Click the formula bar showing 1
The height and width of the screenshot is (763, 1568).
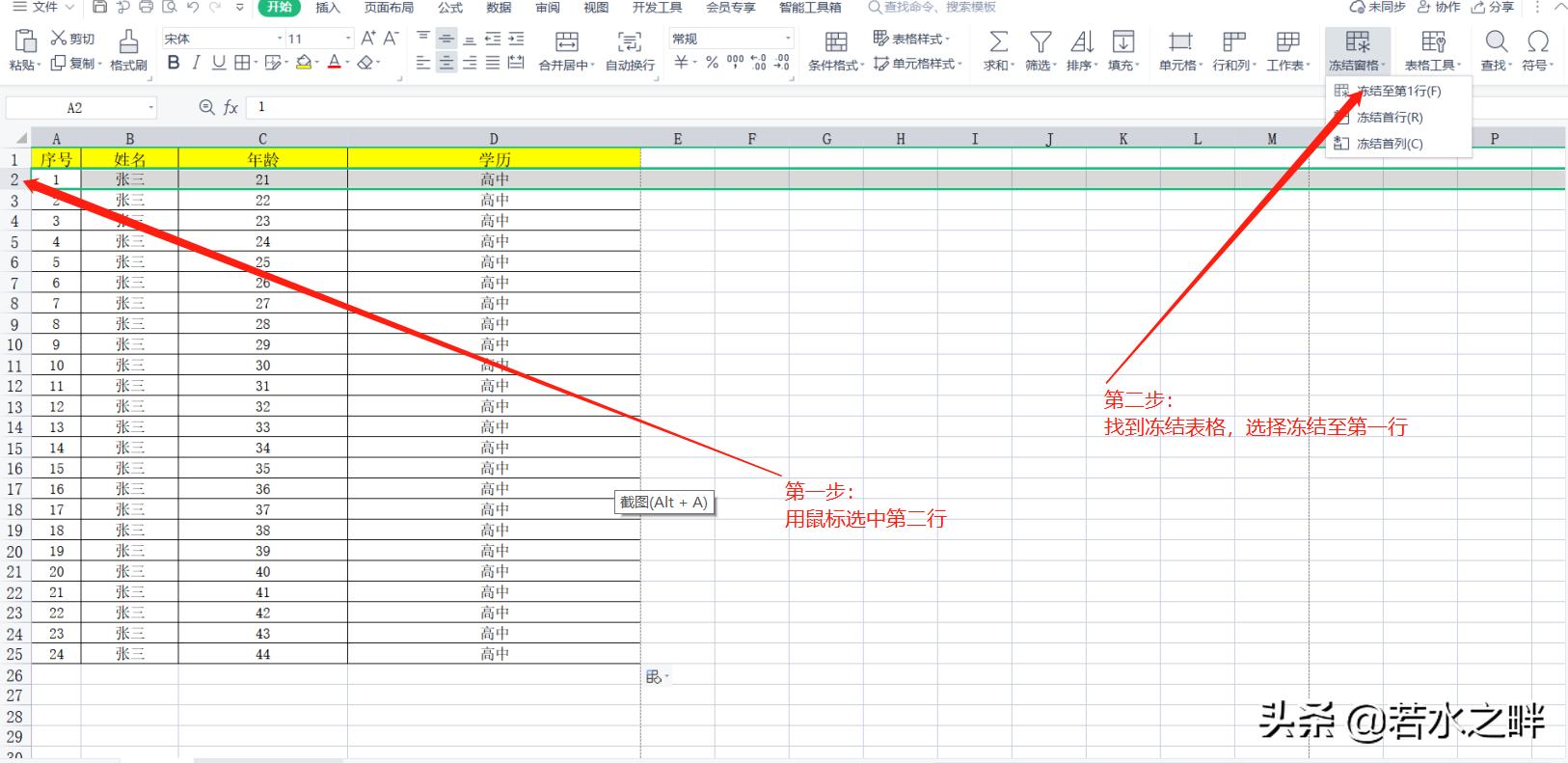pyautogui.click(x=905, y=107)
